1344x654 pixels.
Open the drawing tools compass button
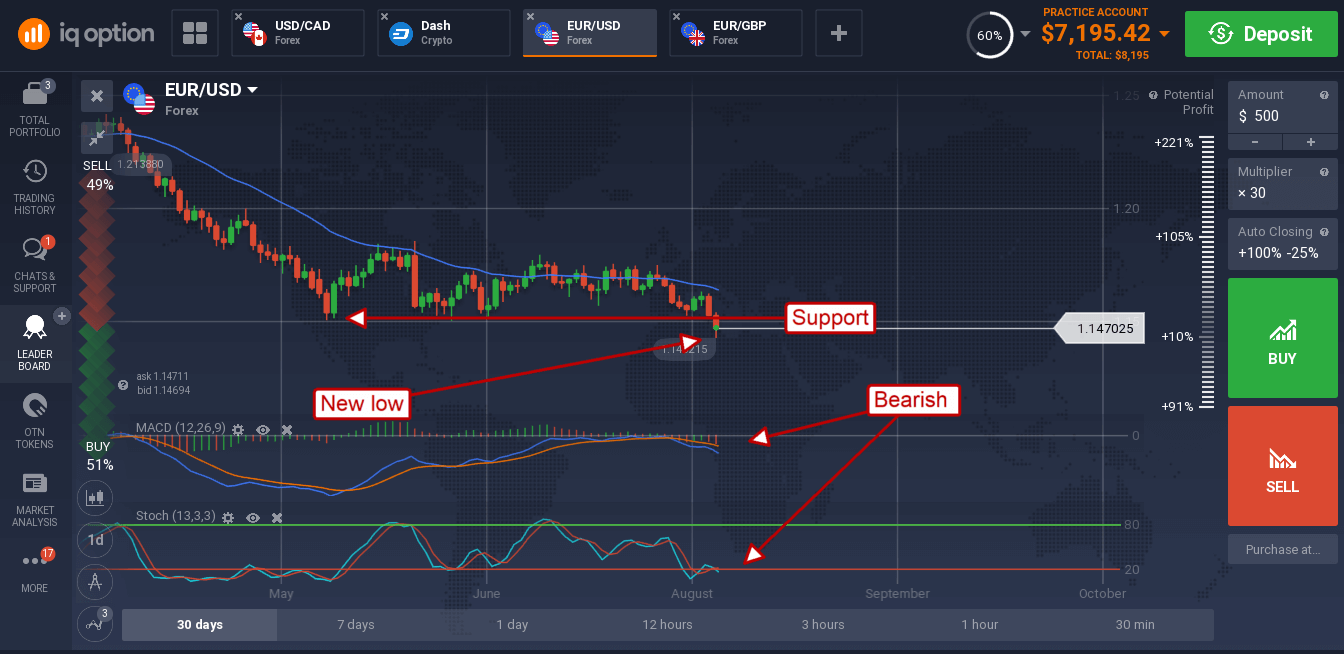tap(96, 581)
